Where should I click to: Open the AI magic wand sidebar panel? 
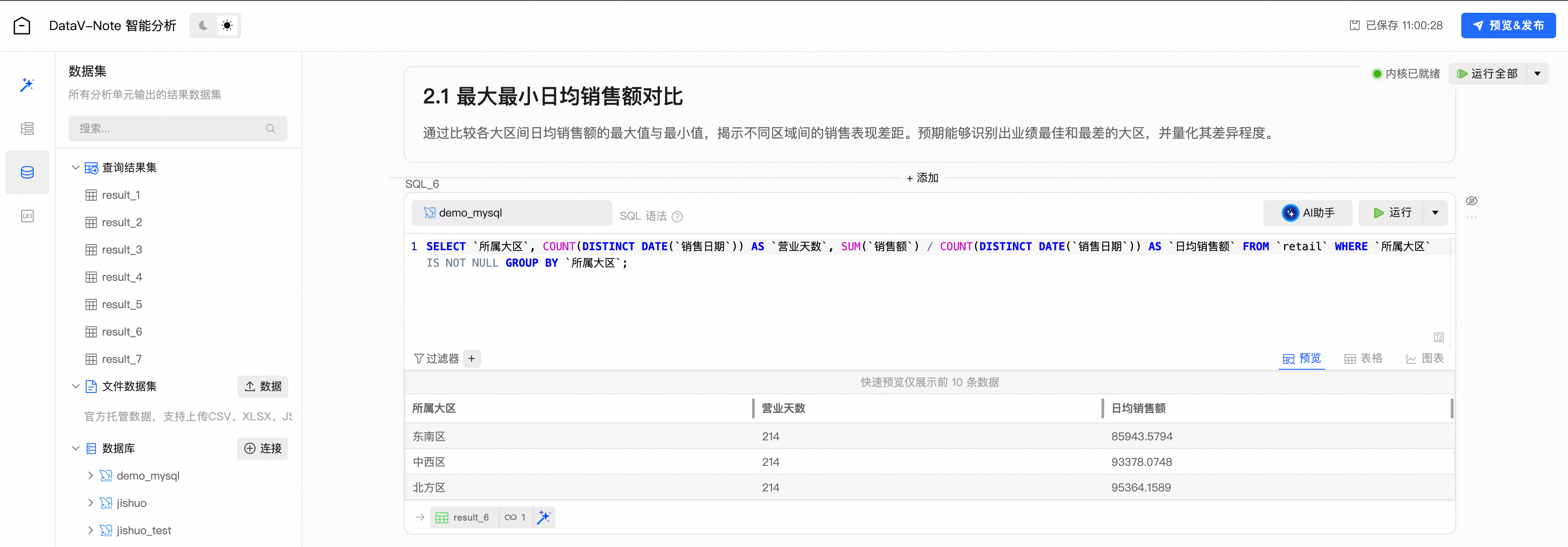click(27, 85)
